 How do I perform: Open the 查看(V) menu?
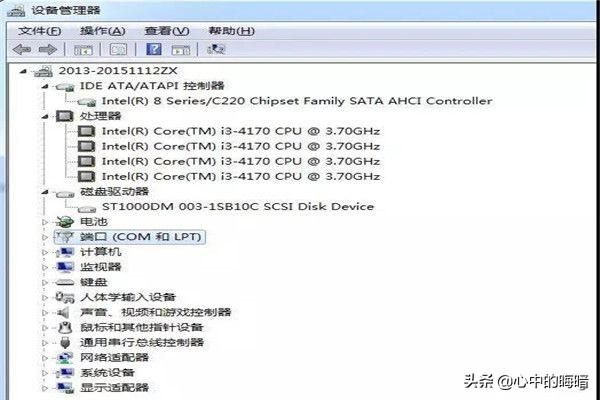(x=166, y=31)
